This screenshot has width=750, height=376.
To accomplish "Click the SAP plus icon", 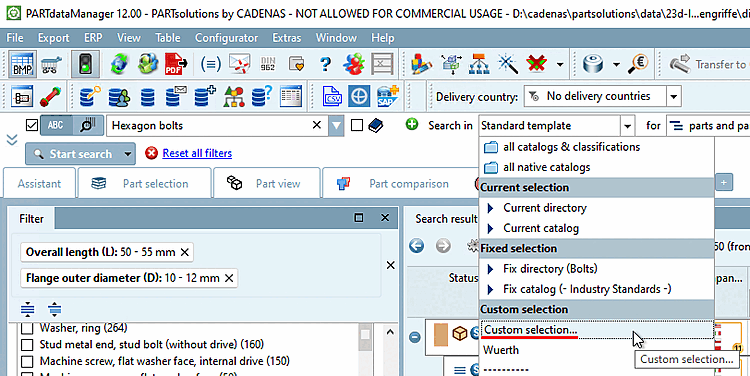I will coord(387,96).
